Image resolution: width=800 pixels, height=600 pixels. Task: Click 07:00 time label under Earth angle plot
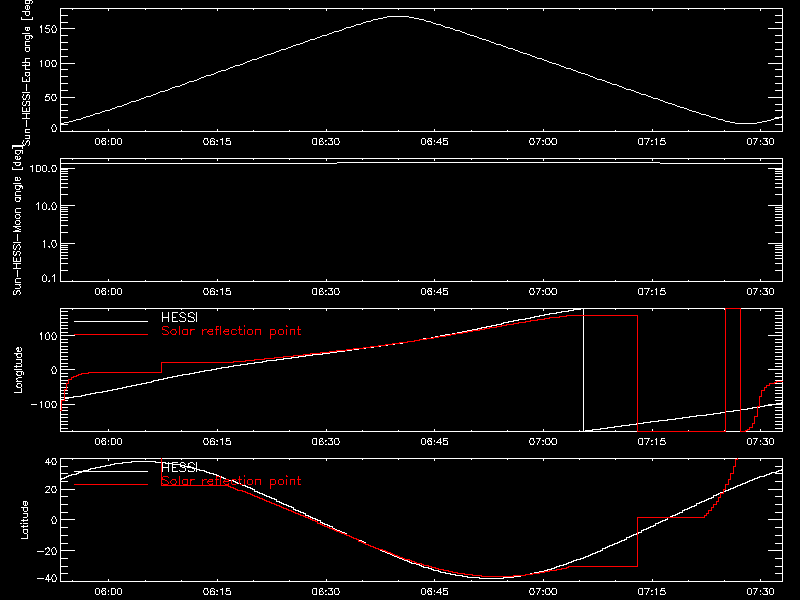point(543,142)
